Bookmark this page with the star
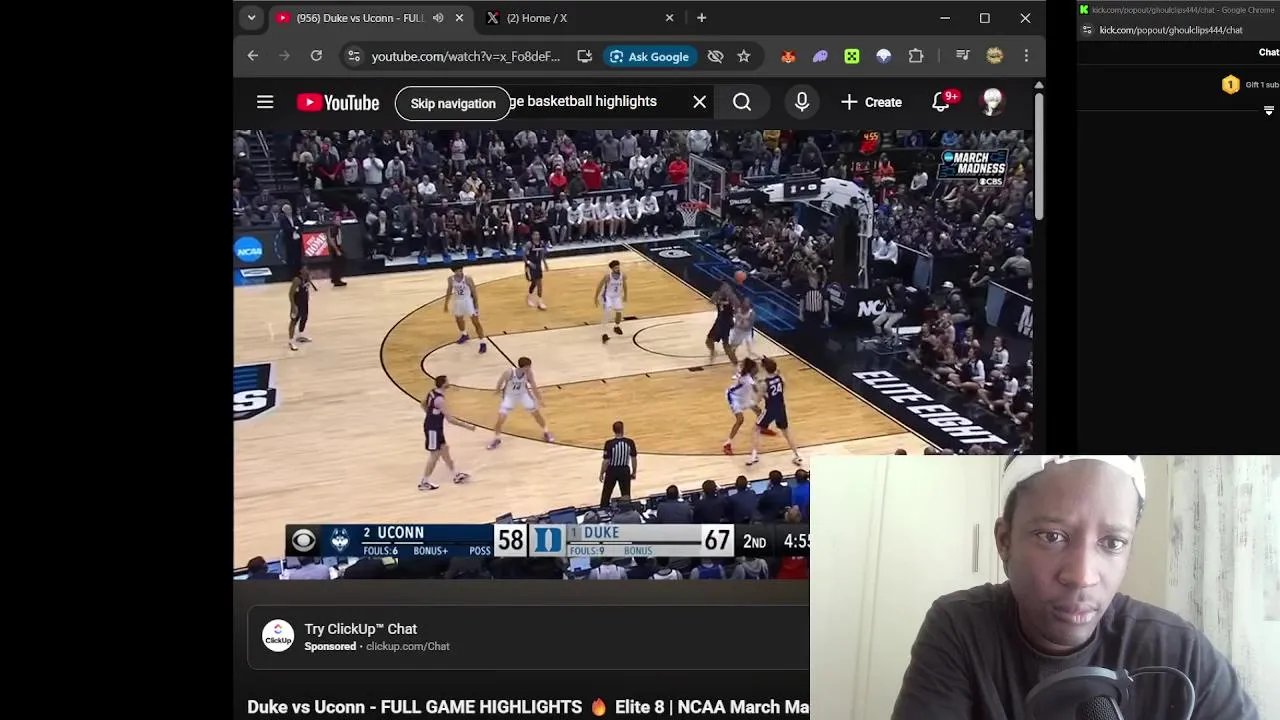Image resolution: width=1280 pixels, height=720 pixels. coord(744,56)
